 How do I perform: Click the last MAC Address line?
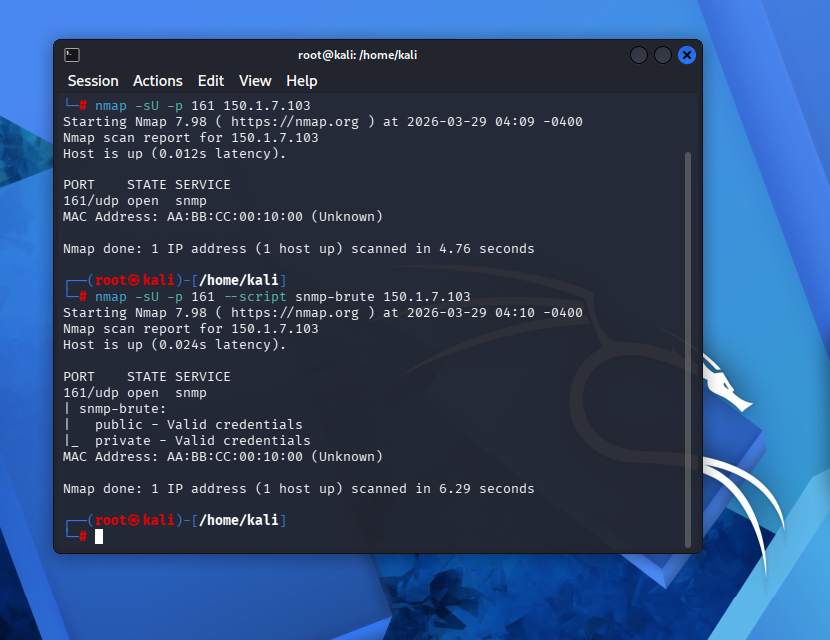223,456
